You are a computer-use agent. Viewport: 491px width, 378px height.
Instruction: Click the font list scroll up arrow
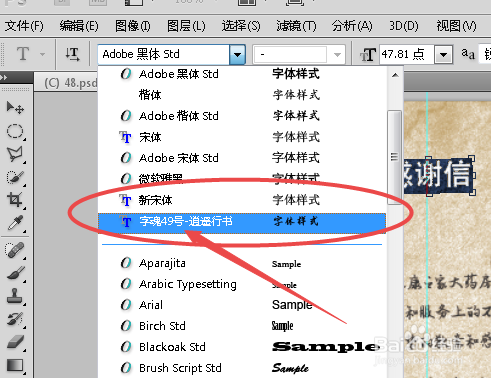point(395,75)
